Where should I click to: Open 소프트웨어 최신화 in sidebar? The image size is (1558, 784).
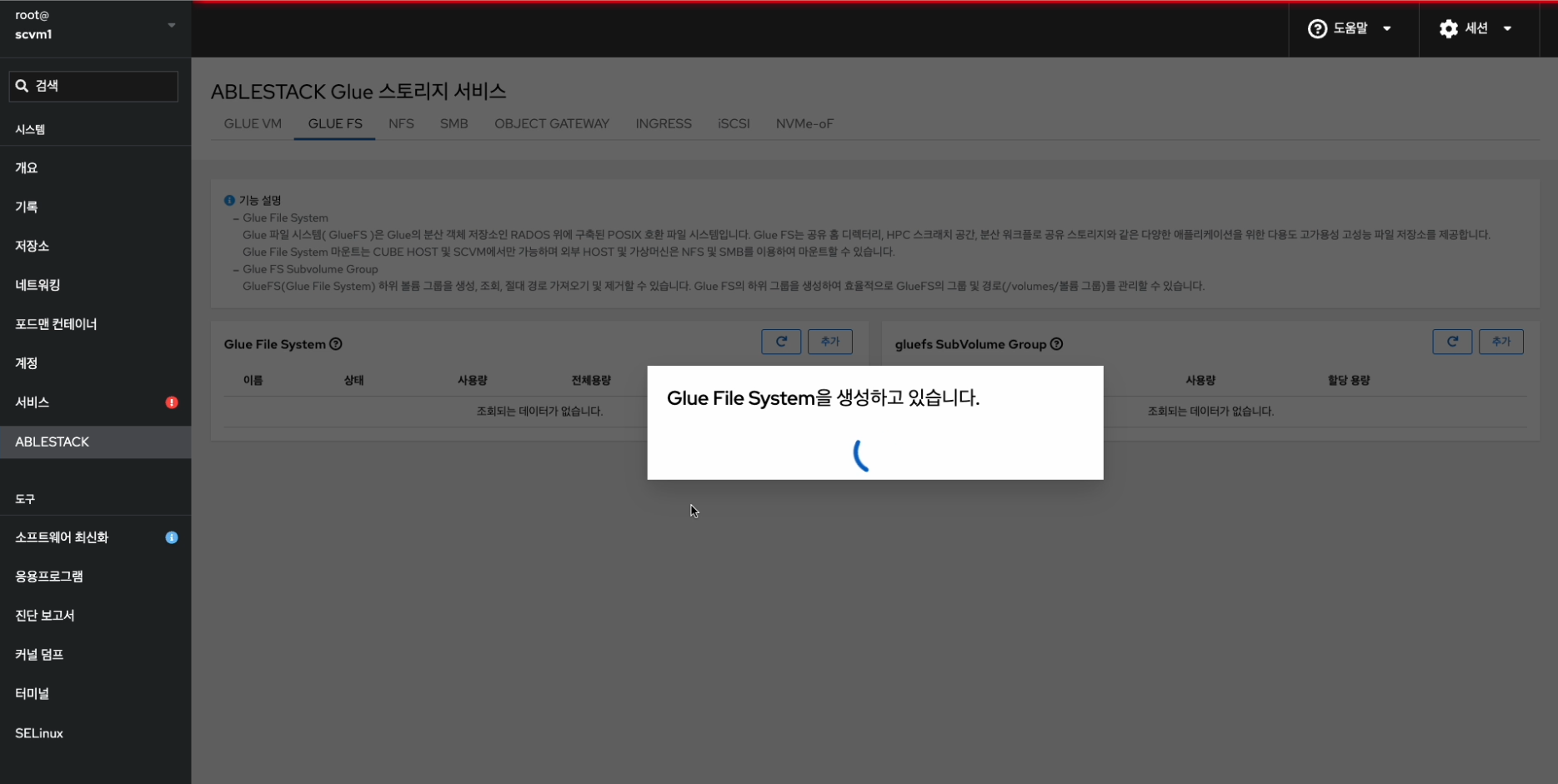click(x=96, y=537)
